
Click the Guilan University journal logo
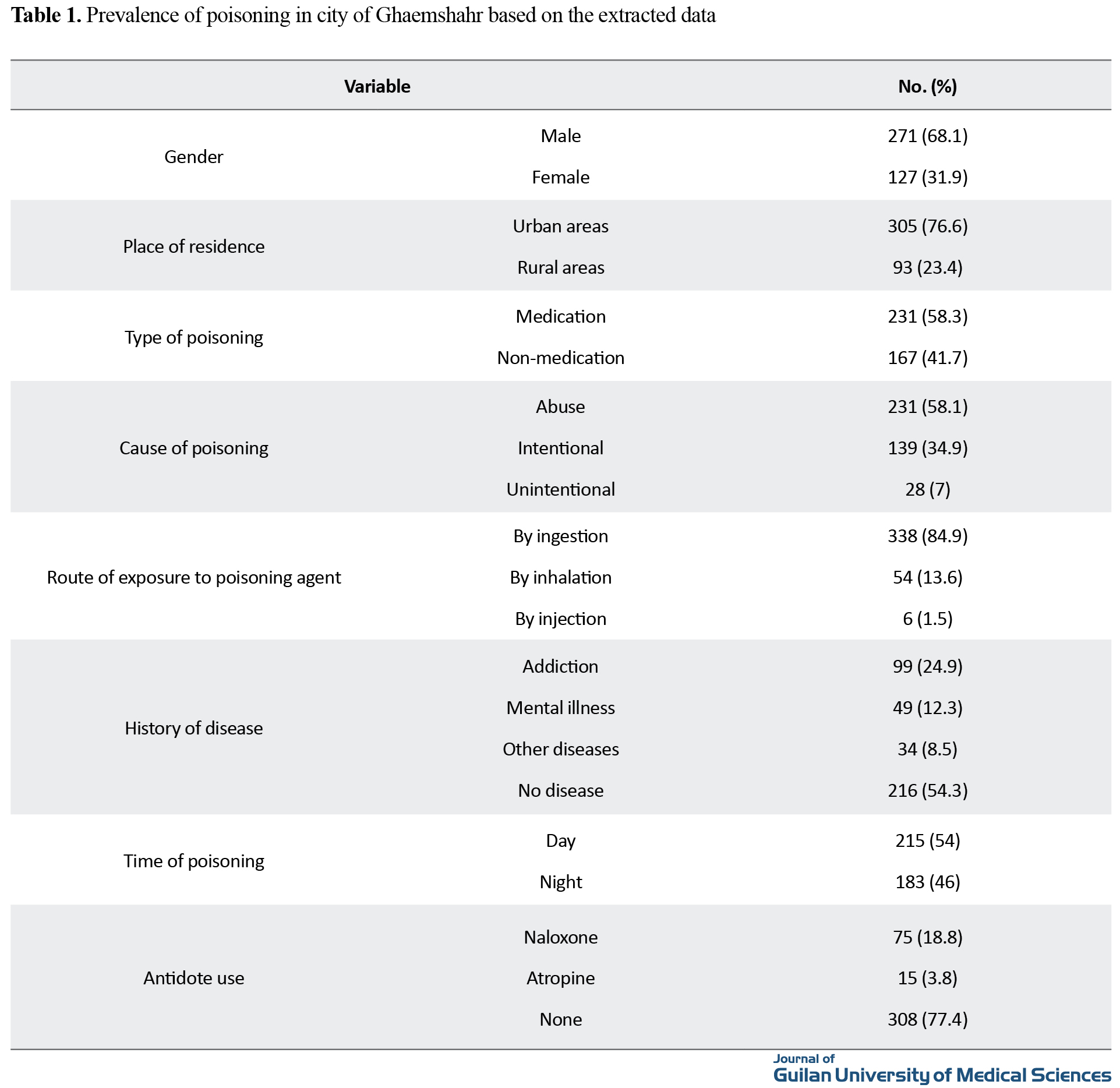coord(941,1069)
